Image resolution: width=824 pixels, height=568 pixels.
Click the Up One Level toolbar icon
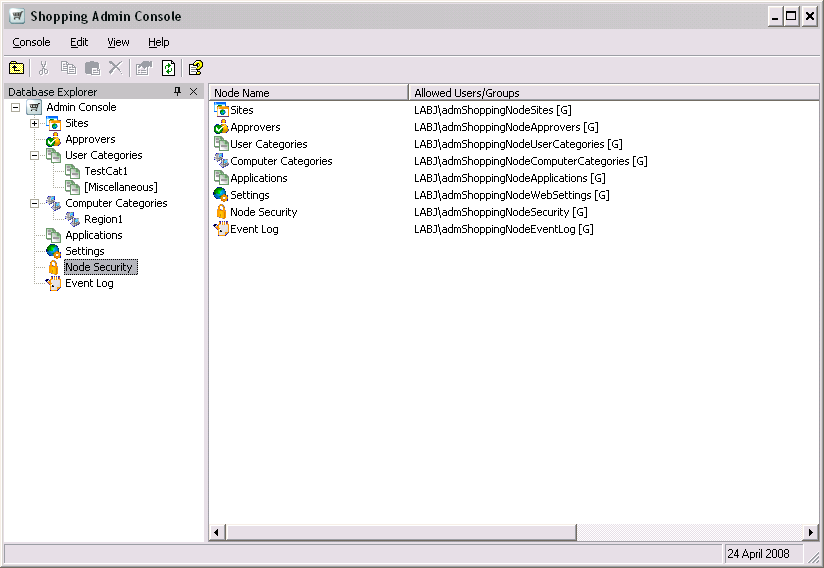[16, 68]
